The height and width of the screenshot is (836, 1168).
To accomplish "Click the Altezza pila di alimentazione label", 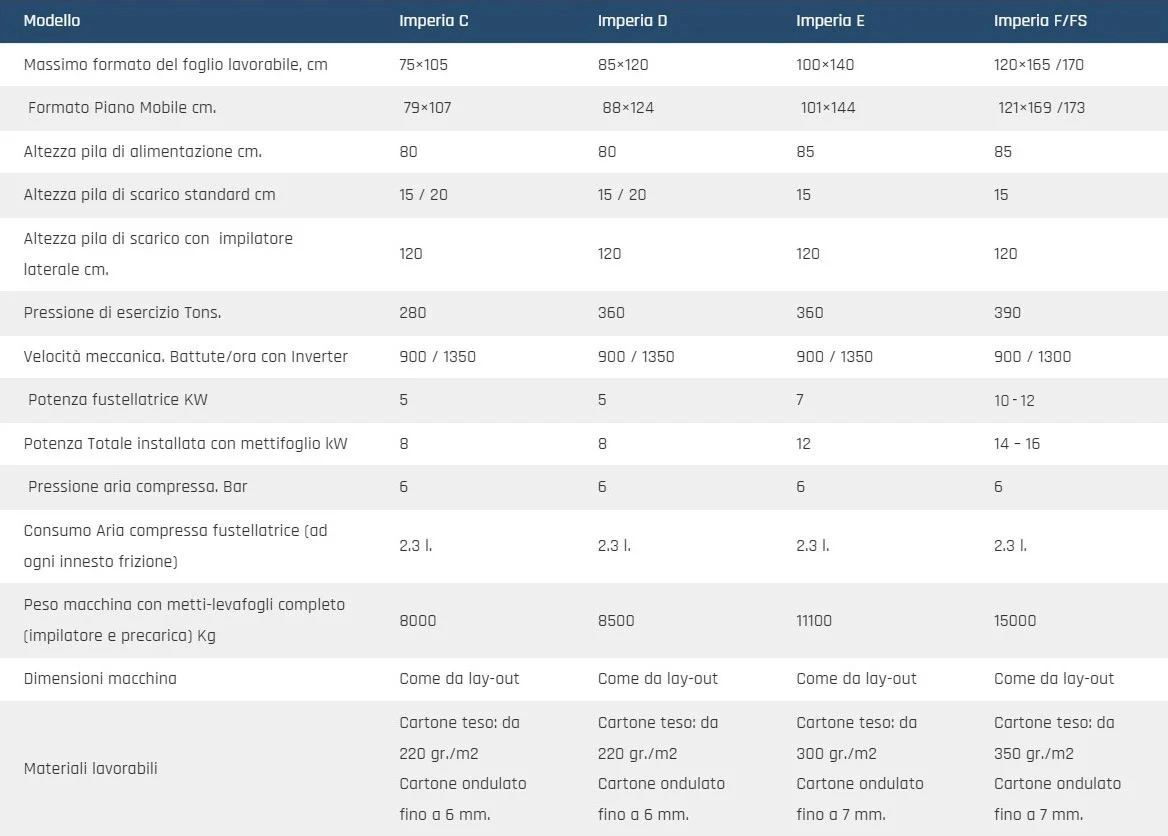I will [143, 152].
